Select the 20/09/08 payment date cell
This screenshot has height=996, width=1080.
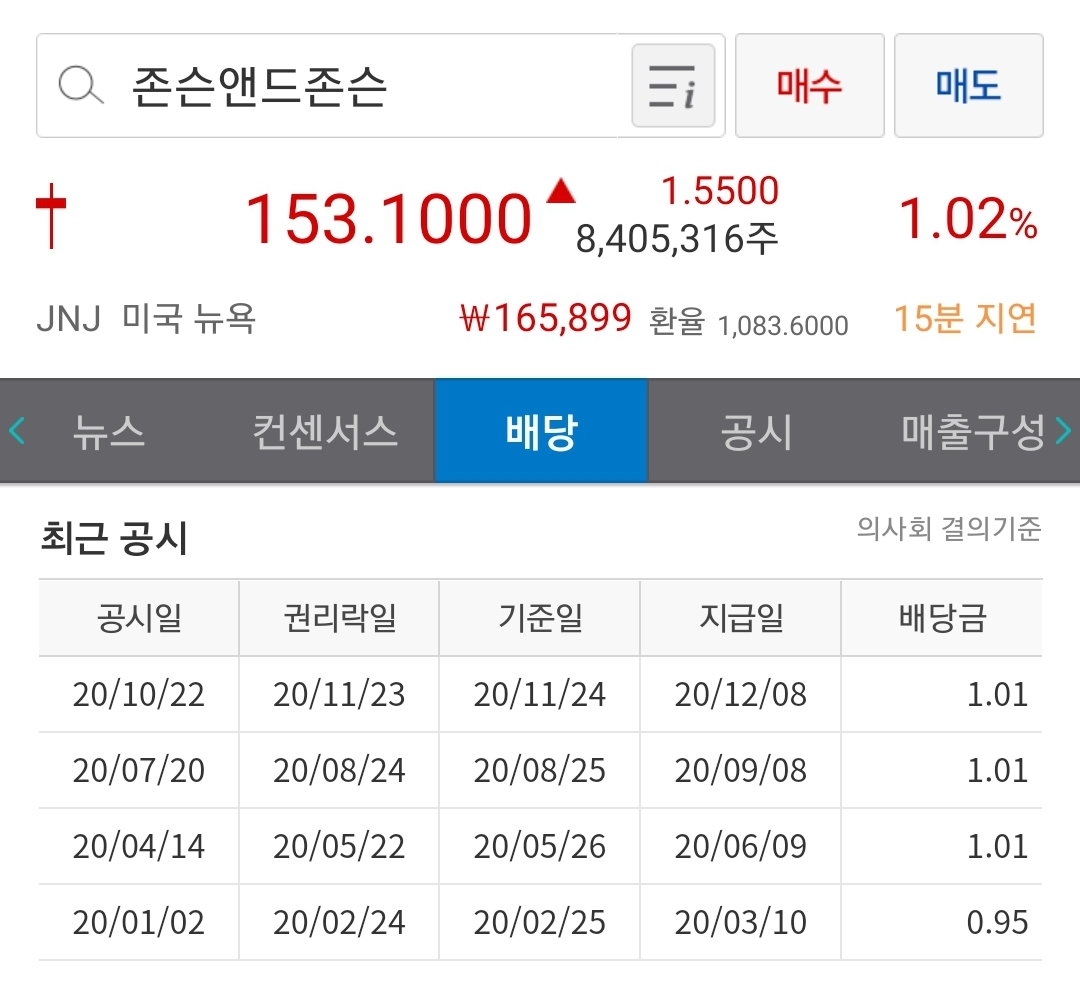pyautogui.click(x=741, y=770)
